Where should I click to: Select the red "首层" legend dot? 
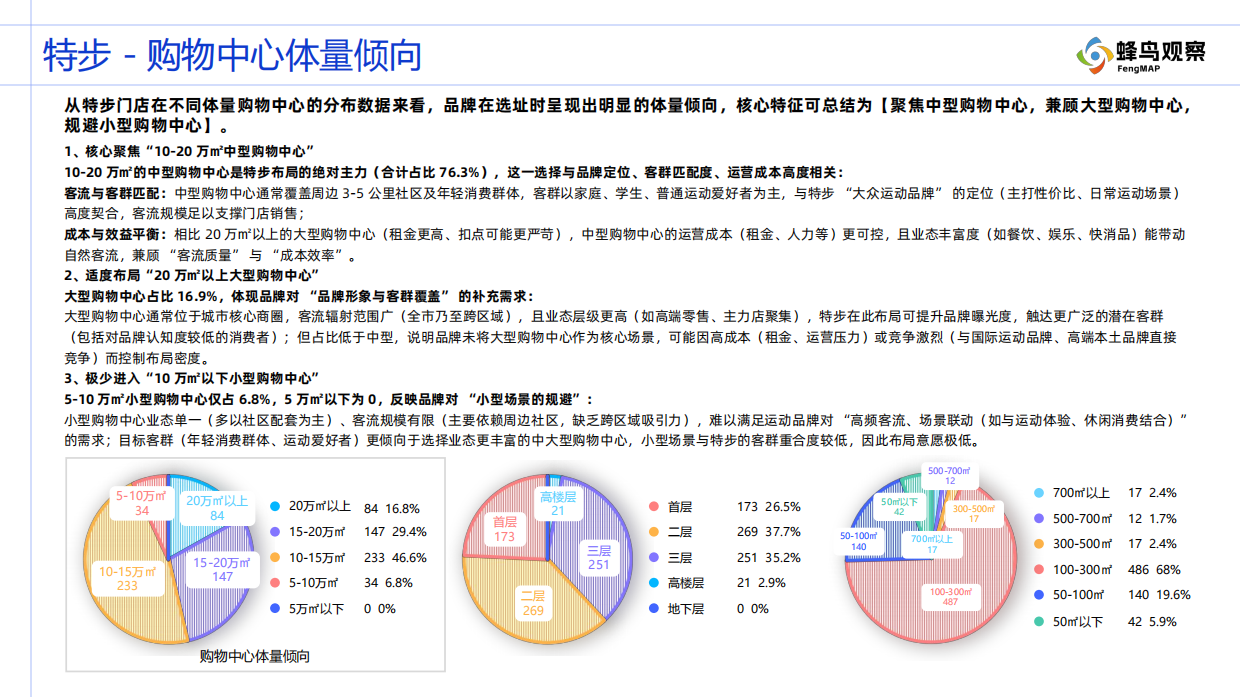tap(653, 506)
